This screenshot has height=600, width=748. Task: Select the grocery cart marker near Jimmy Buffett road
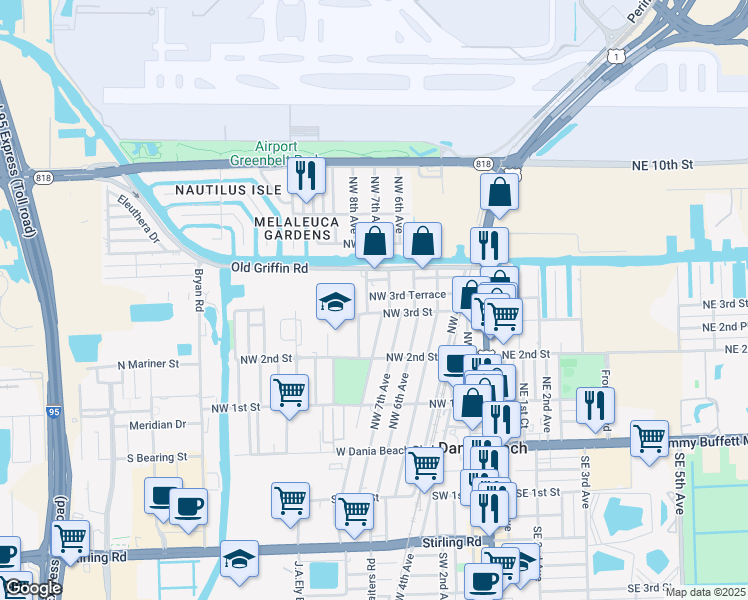649,440
